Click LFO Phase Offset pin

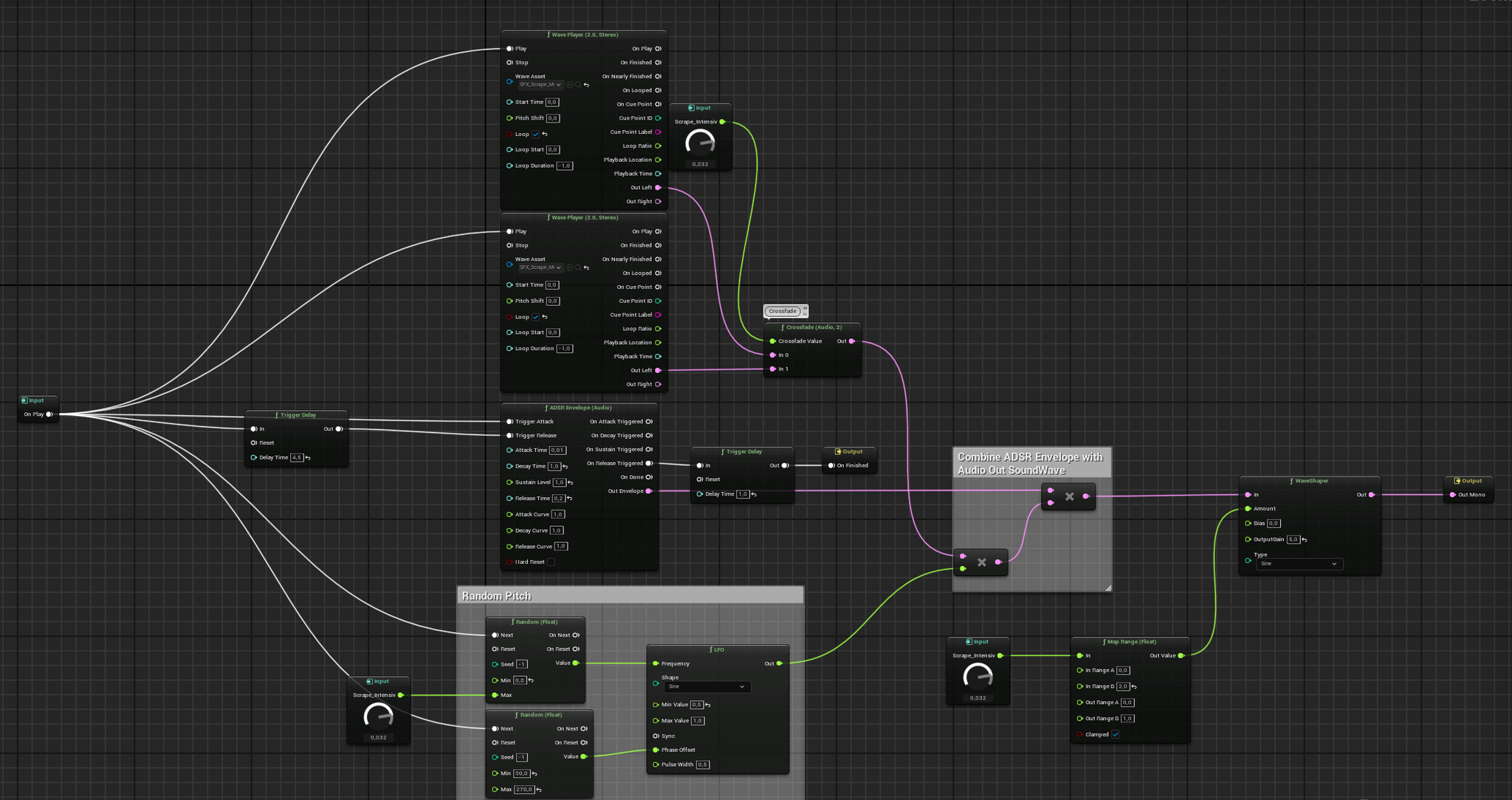pos(656,750)
